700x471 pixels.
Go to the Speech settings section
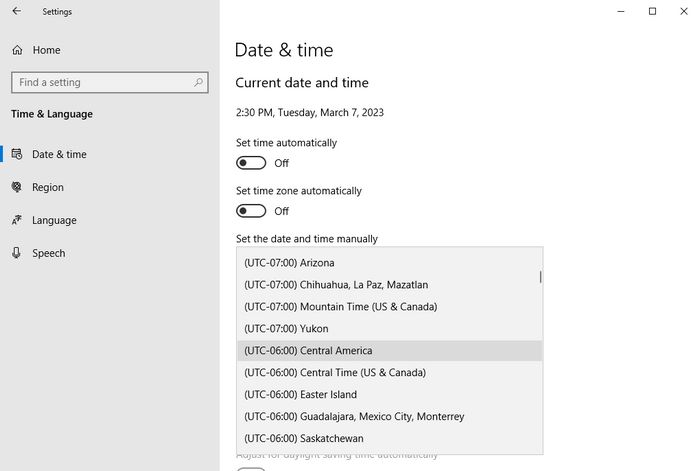coord(49,254)
